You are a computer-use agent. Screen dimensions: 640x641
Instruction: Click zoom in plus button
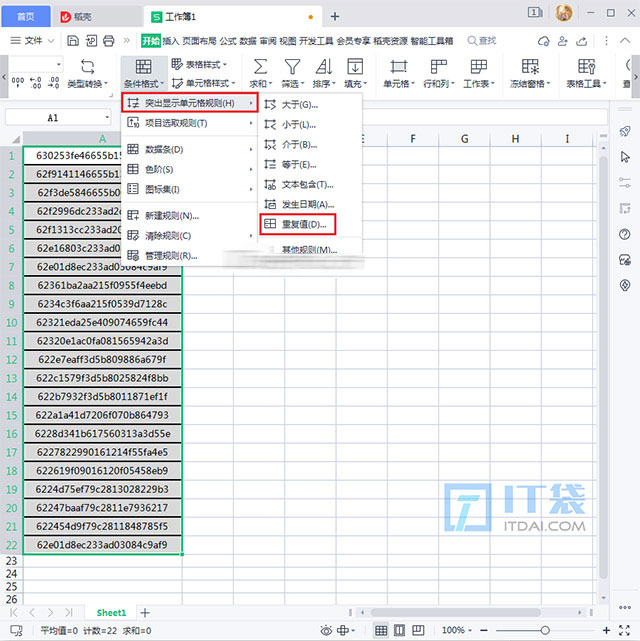pyautogui.click(x=606, y=630)
